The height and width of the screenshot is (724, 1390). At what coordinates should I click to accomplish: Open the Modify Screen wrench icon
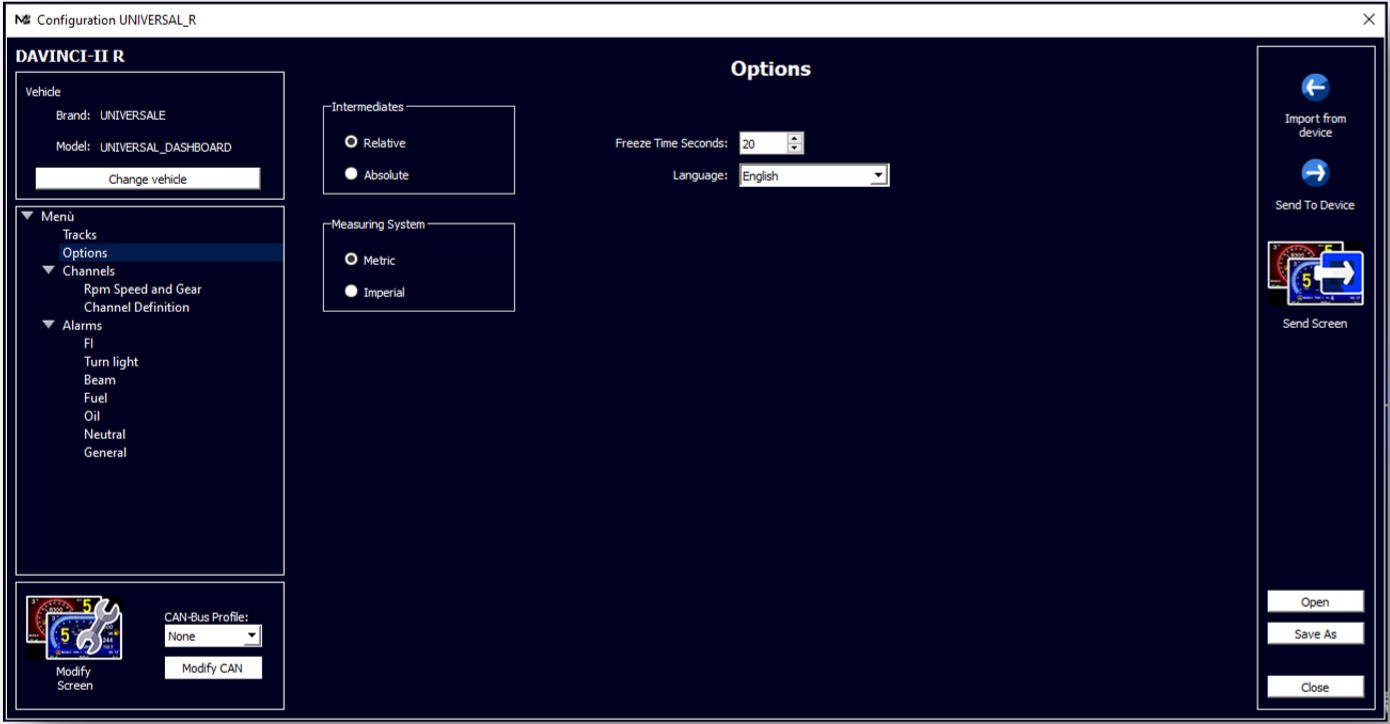(x=74, y=627)
